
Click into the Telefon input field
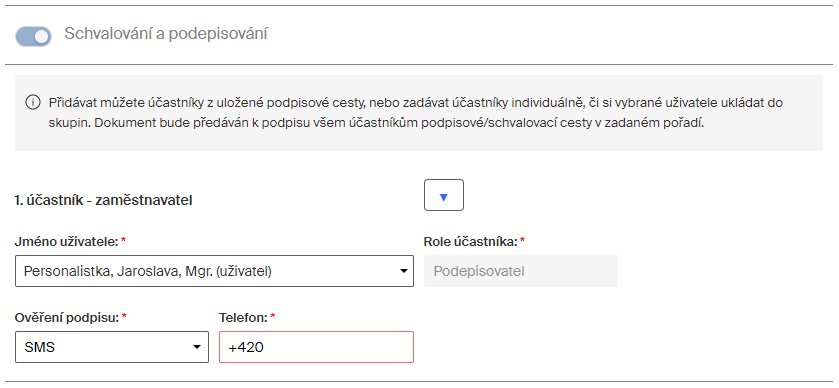click(x=316, y=347)
